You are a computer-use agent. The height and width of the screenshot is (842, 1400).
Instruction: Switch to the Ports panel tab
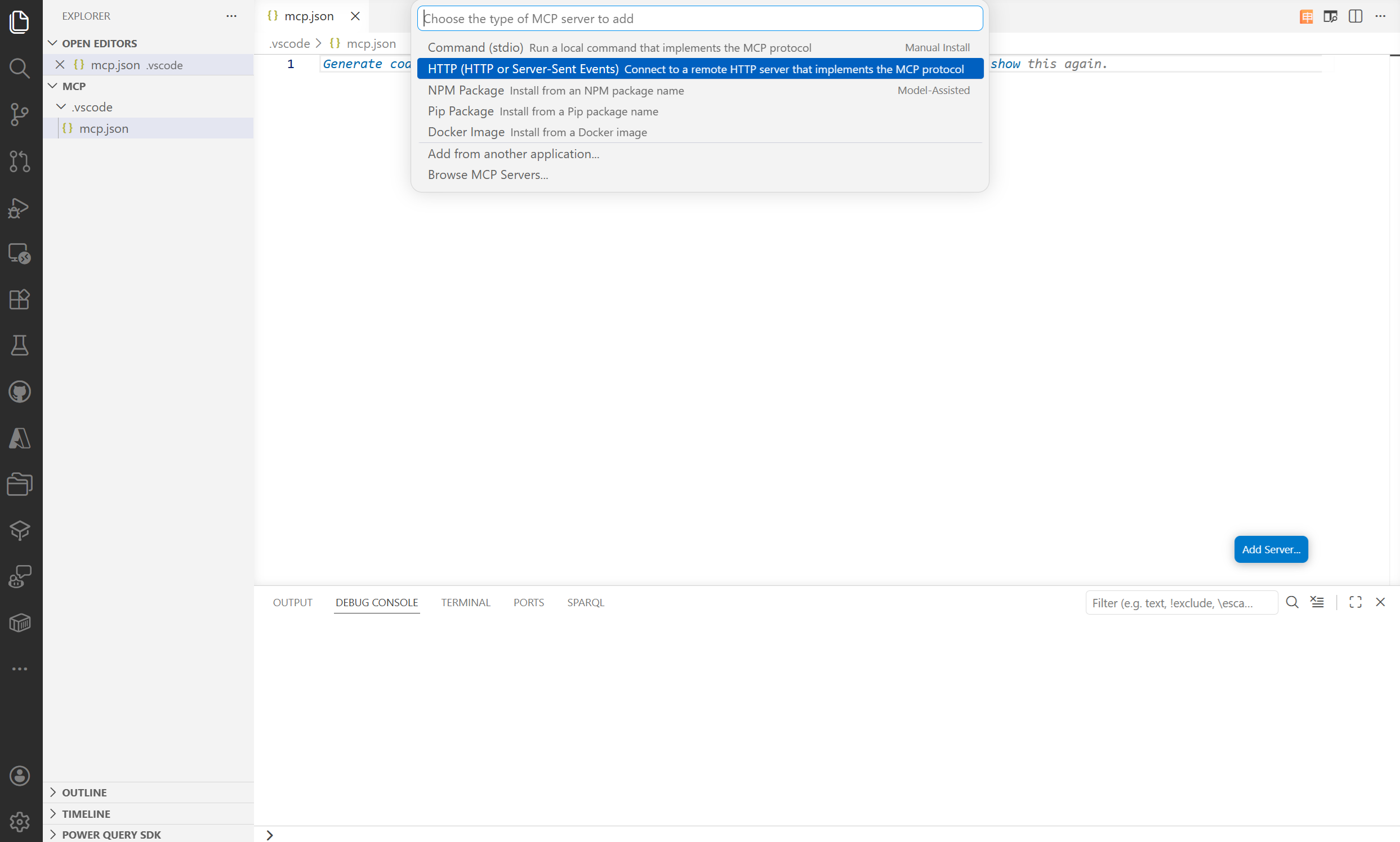coord(529,603)
